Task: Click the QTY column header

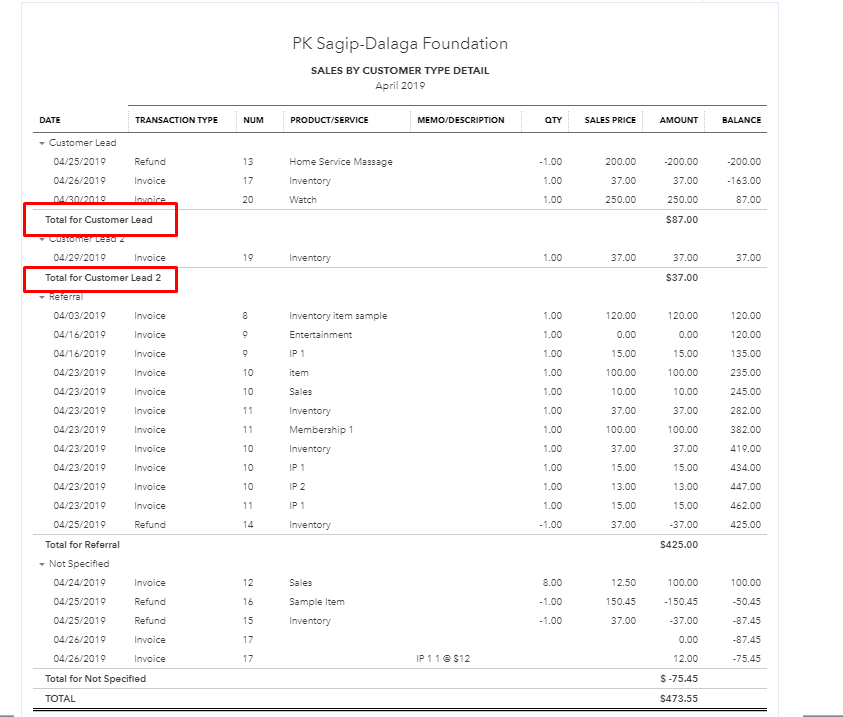Action: [x=553, y=120]
